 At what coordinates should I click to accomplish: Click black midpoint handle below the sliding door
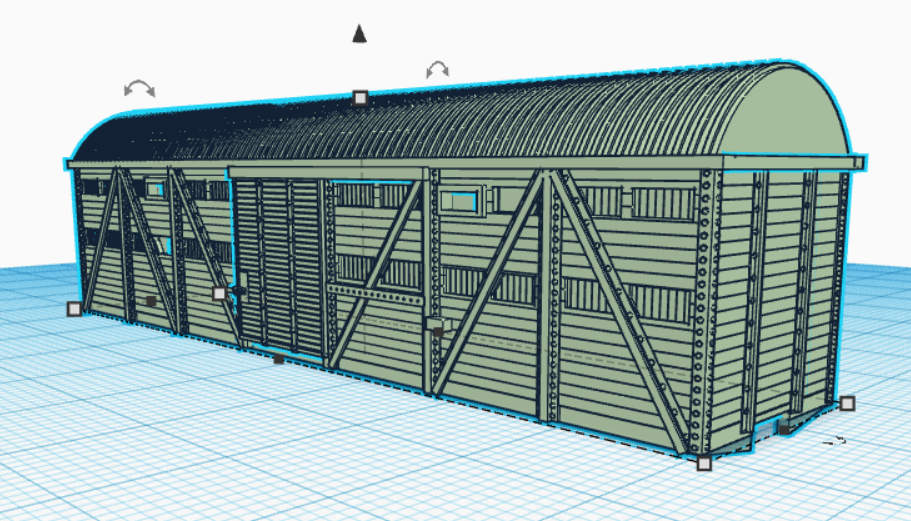coord(279,360)
